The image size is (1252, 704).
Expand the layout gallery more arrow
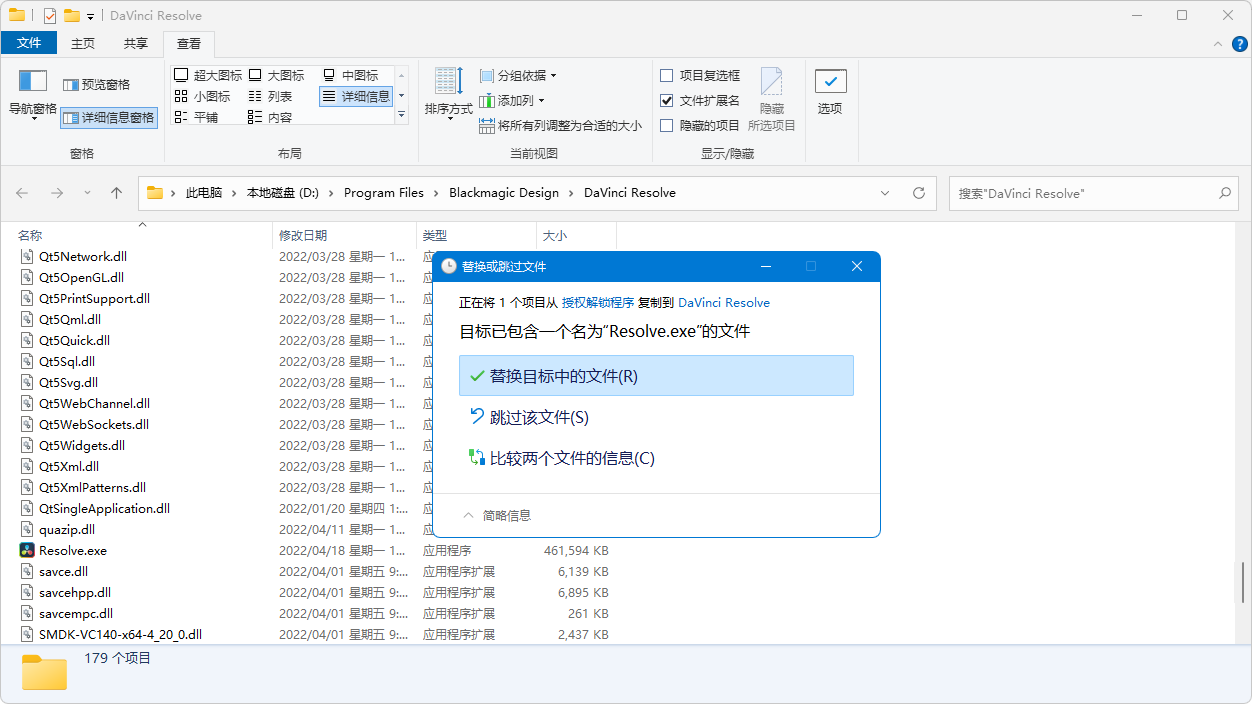pos(402,116)
